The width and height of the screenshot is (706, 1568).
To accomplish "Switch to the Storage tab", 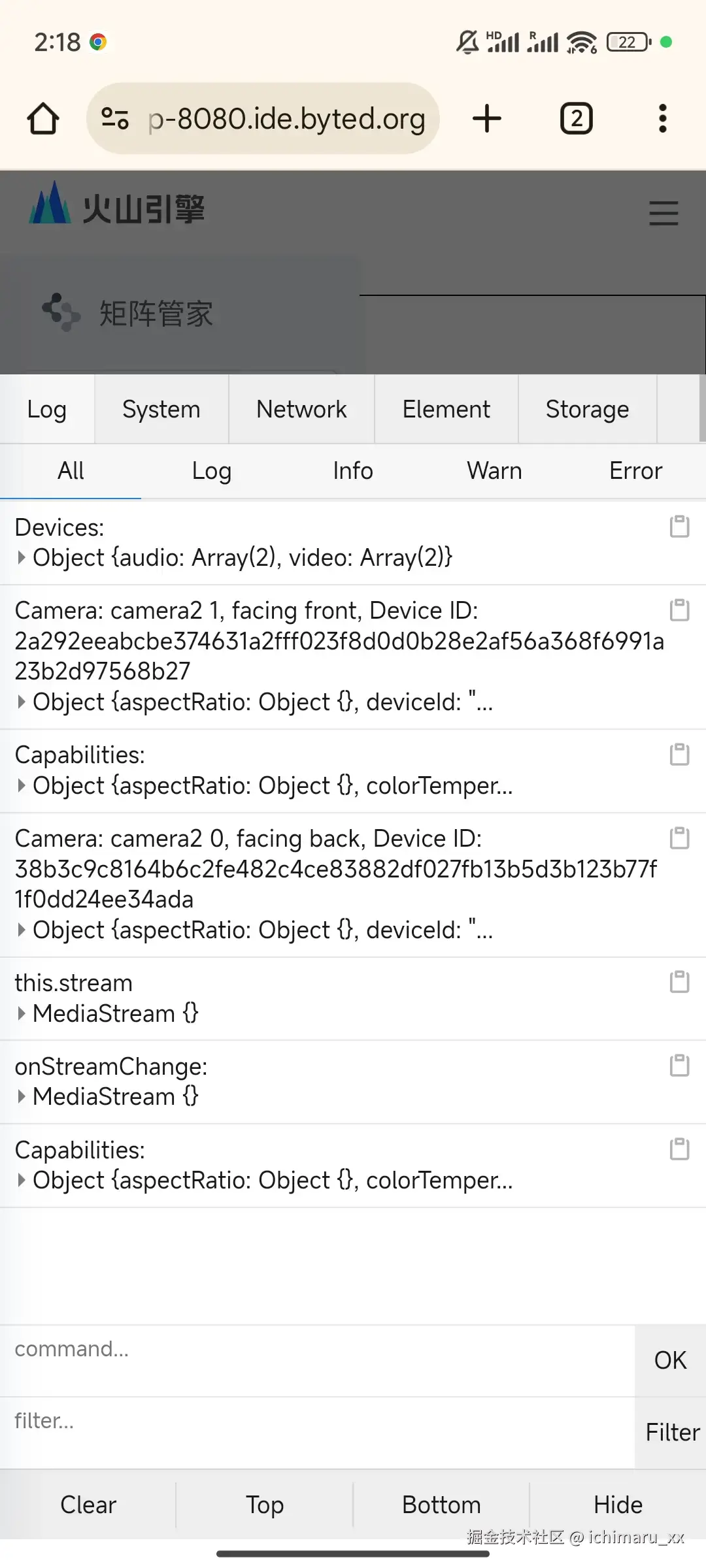I will tap(587, 410).
